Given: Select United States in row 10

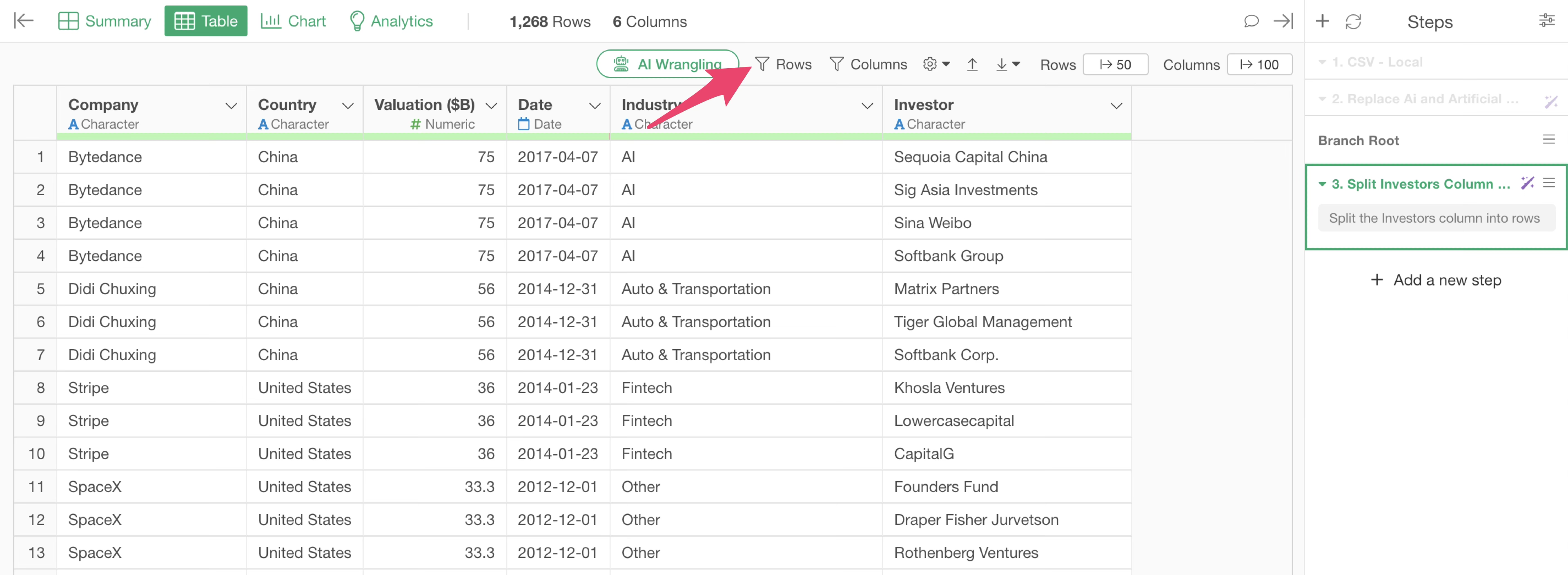Looking at the screenshot, I should pyautogui.click(x=304, y=453).
